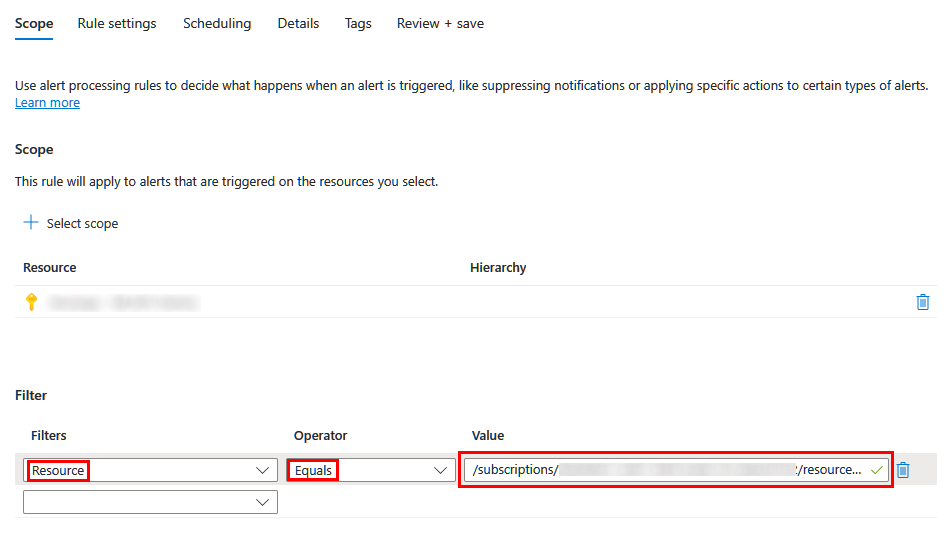Open the Scheduling tab
The height and width of the screenshot is (540, 951).
[217, 23]
